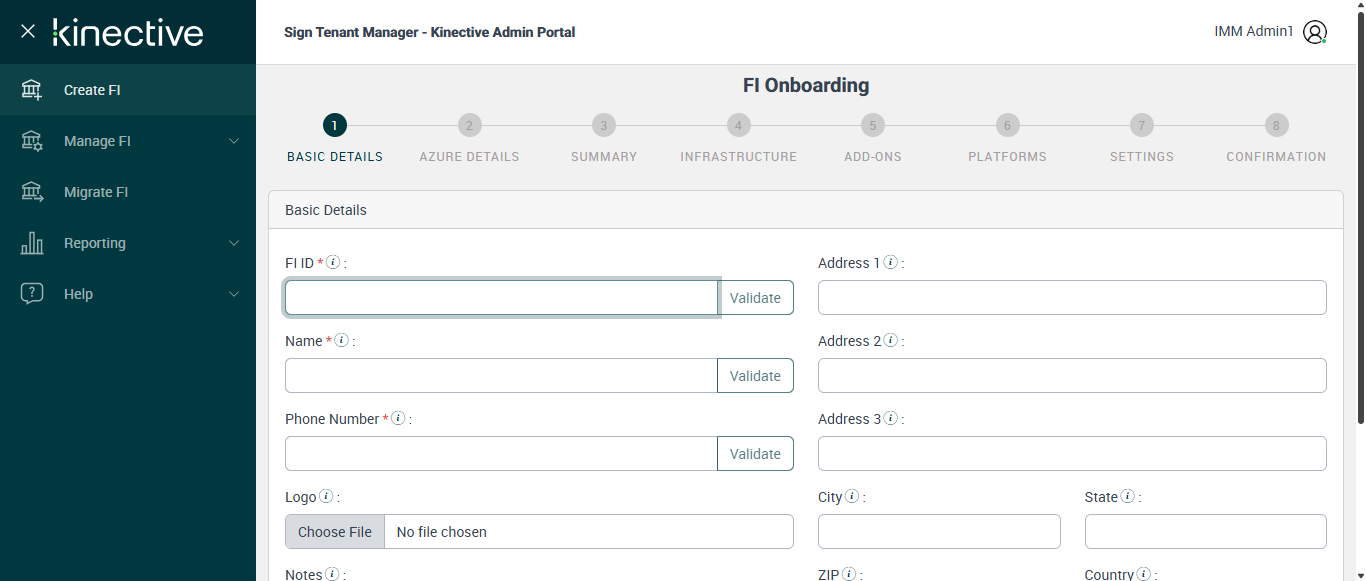Screen dimensions: 1366x581
Task: Click the info icon beside FI ID
Action: pos(334,263)
